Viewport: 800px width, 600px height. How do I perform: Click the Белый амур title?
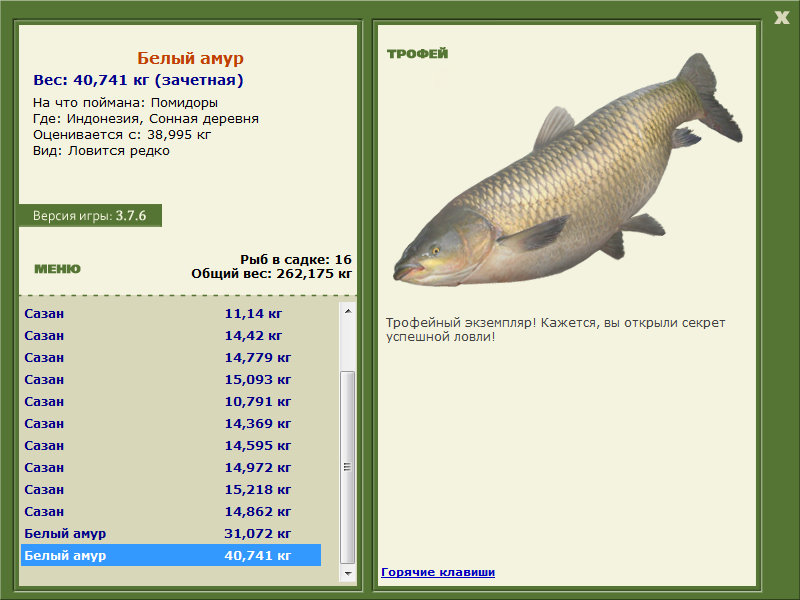[190, 58]
